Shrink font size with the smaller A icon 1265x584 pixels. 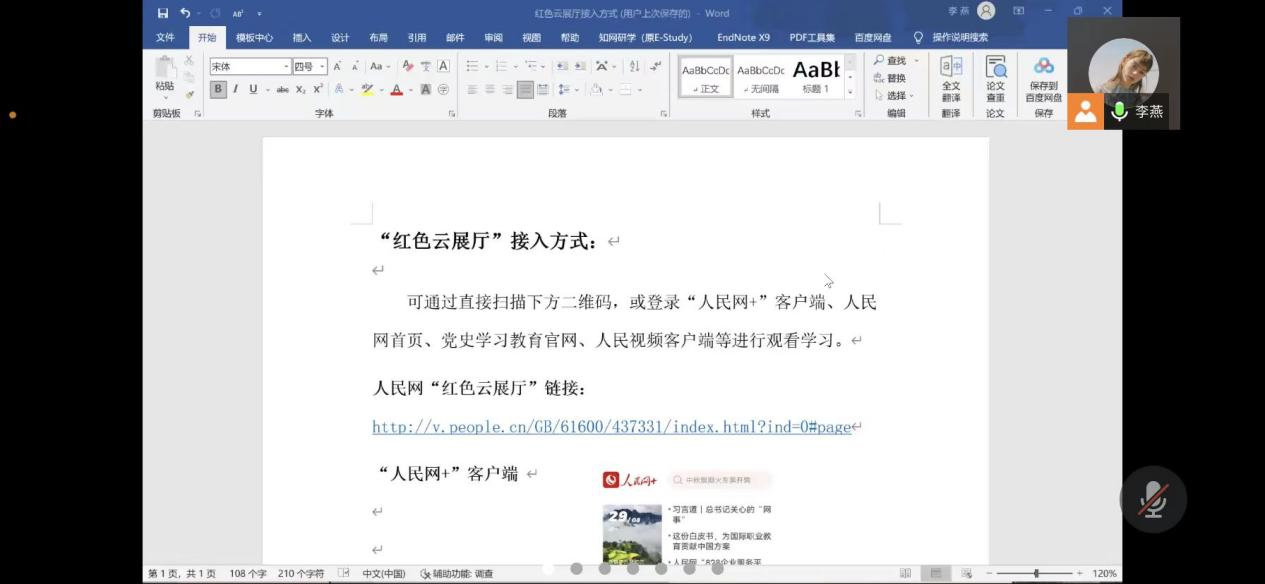tap(354, 66)
